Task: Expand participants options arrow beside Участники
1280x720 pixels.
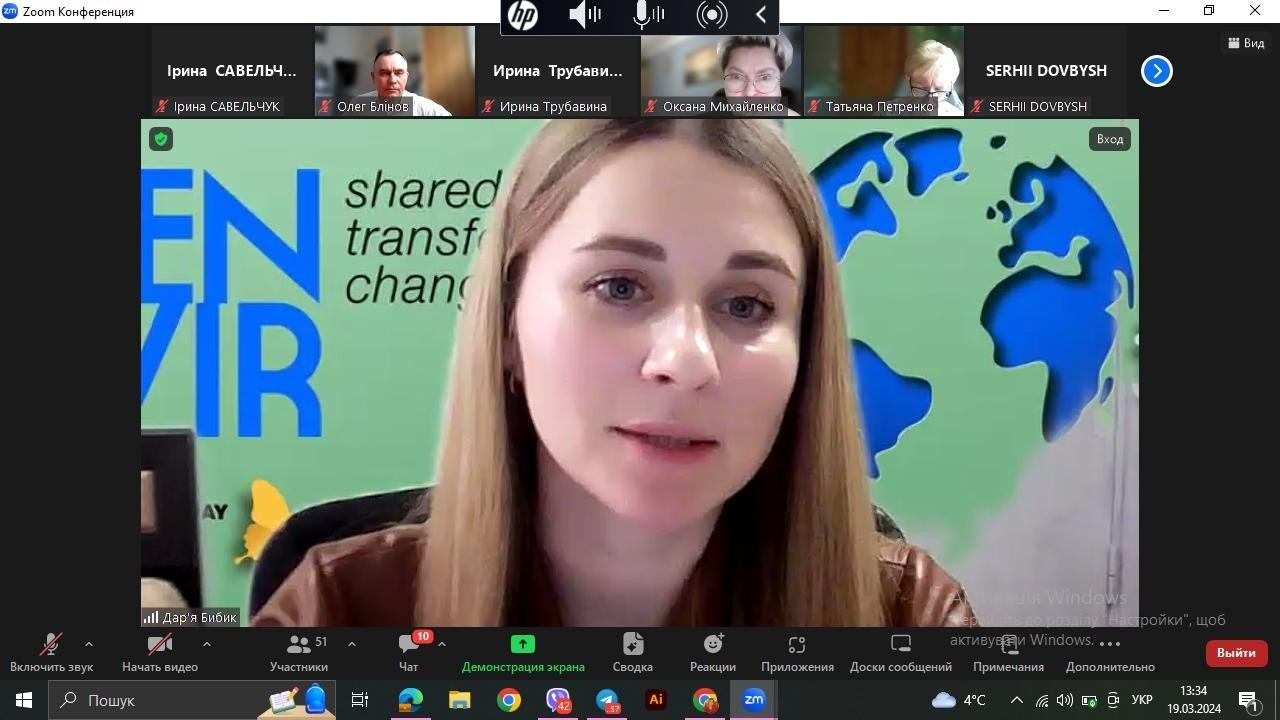Action: pos(351,645)
